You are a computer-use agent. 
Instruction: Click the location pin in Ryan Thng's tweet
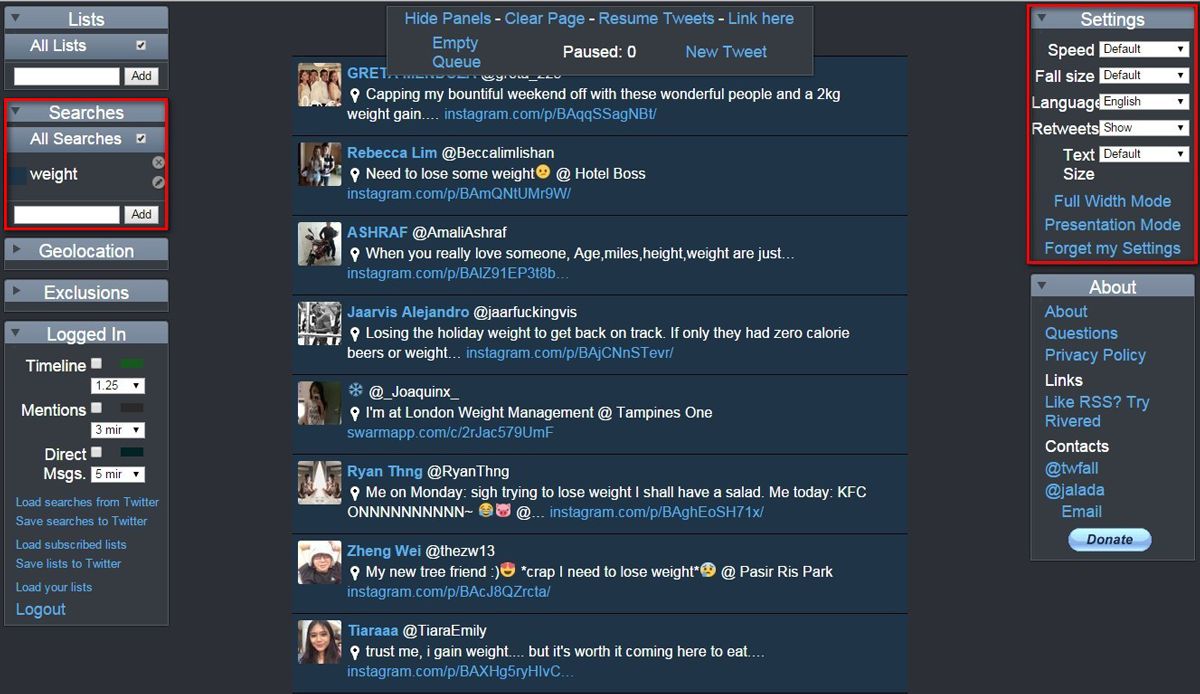pos(354,493)
